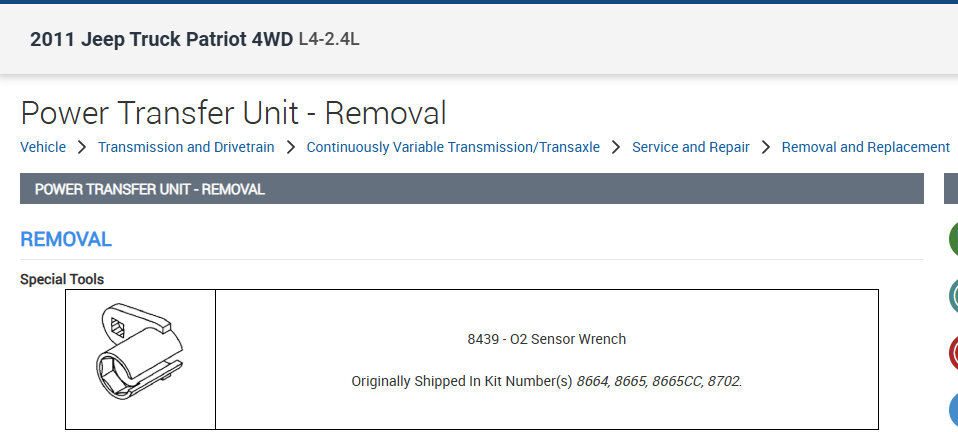Open the O2 Sensor Wrench tool illustration
Viewport: 958px width, 432px height.
[139, 358]
